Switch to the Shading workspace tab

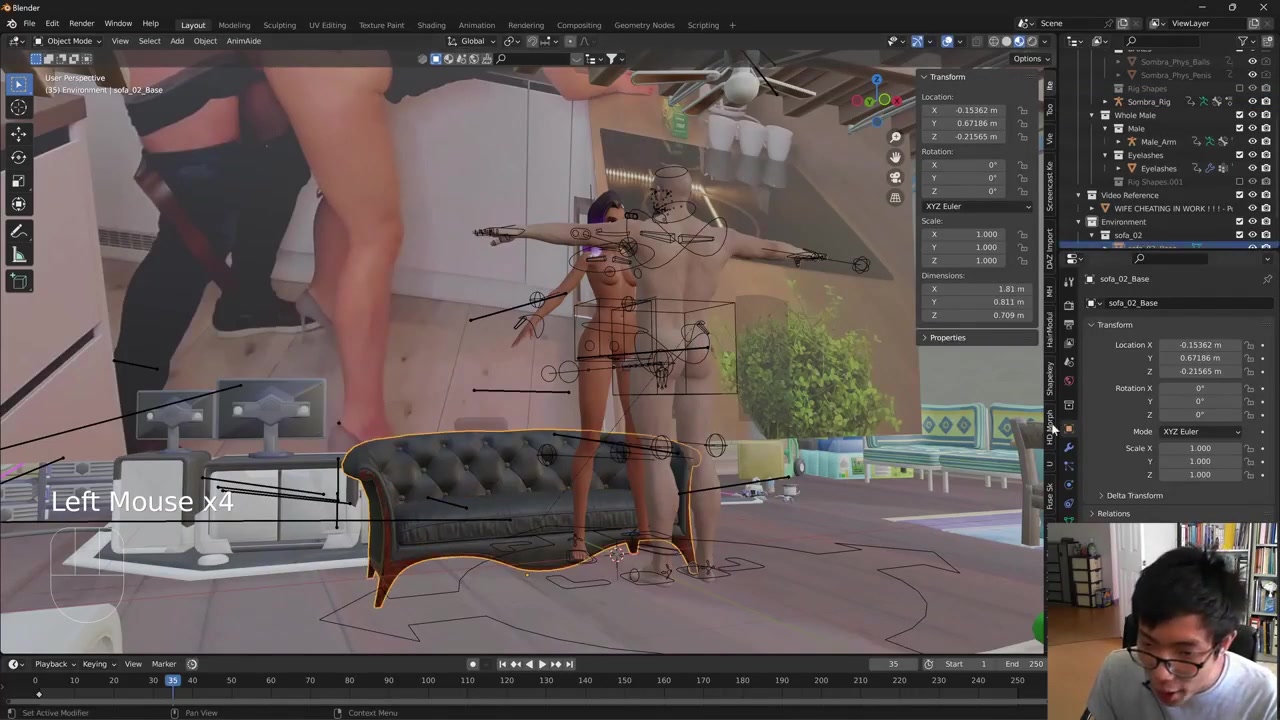coord(431,25)
